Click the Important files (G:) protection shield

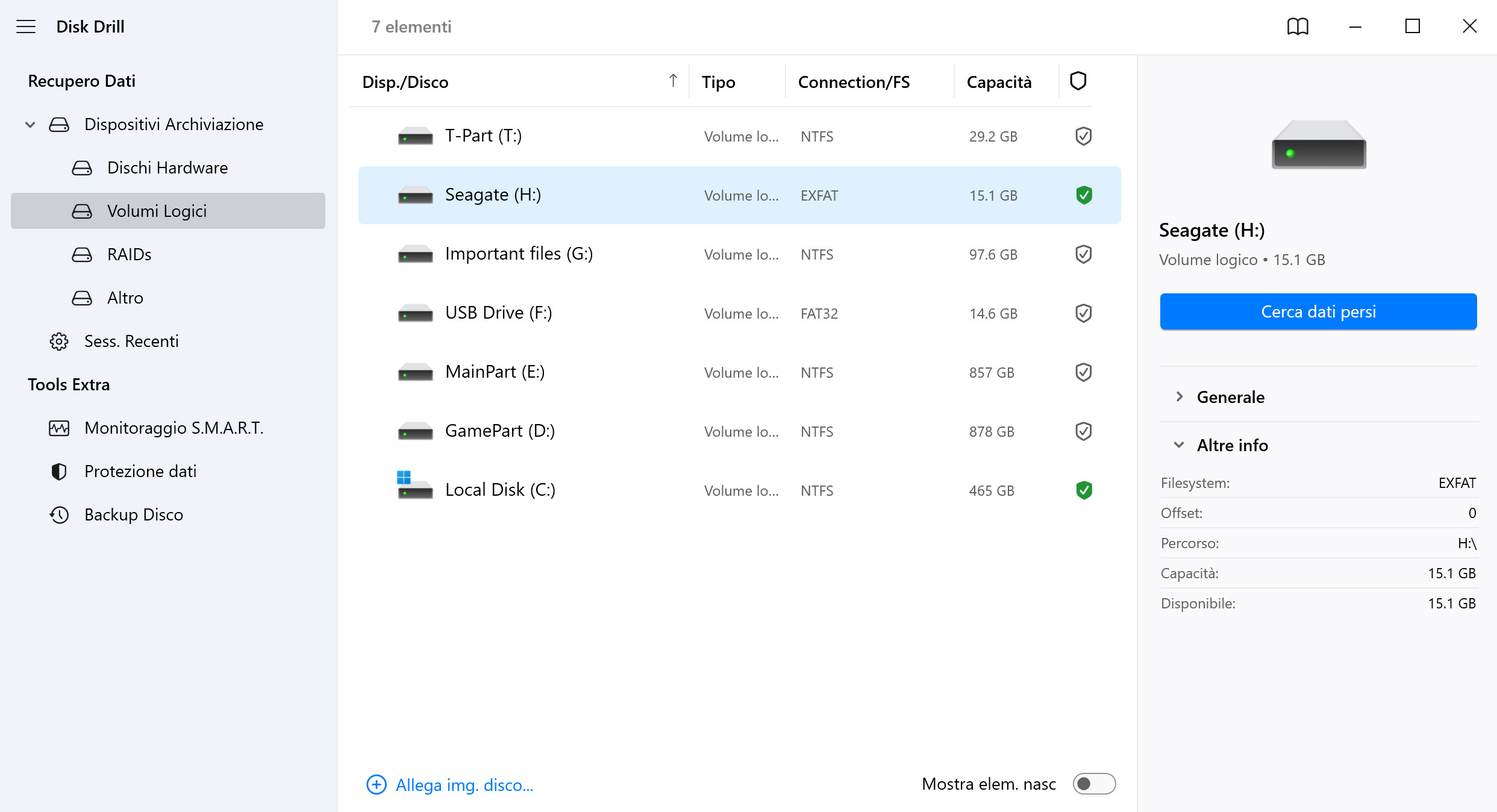click(1084, 254)
